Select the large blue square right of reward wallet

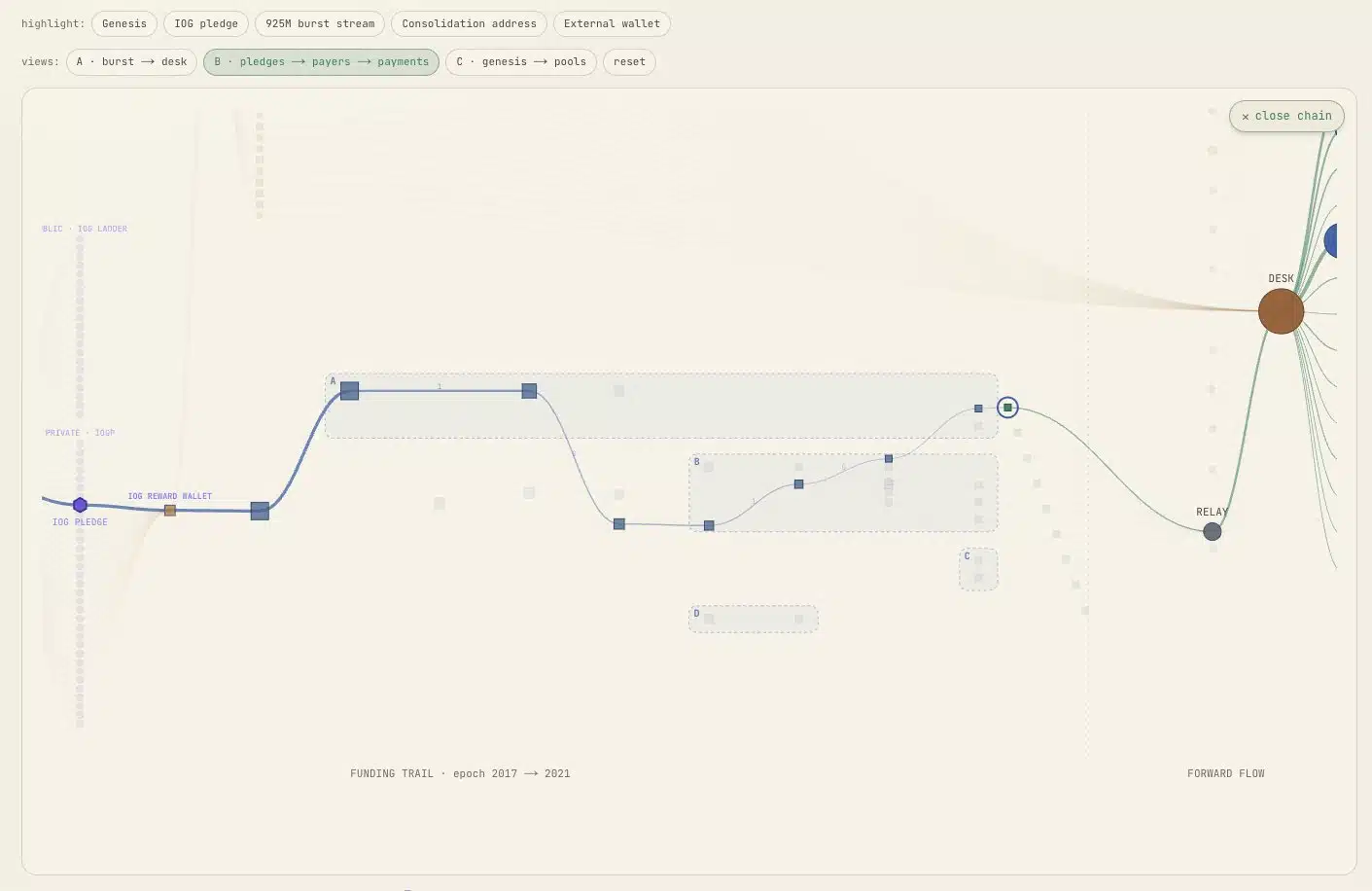(260, 511)
